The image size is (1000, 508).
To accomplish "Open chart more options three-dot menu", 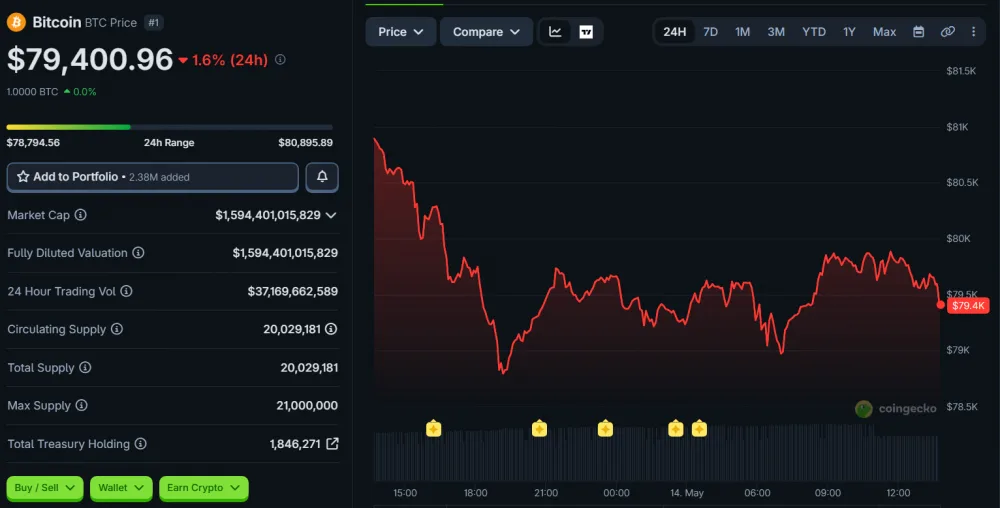I will [x=973, y=32].
